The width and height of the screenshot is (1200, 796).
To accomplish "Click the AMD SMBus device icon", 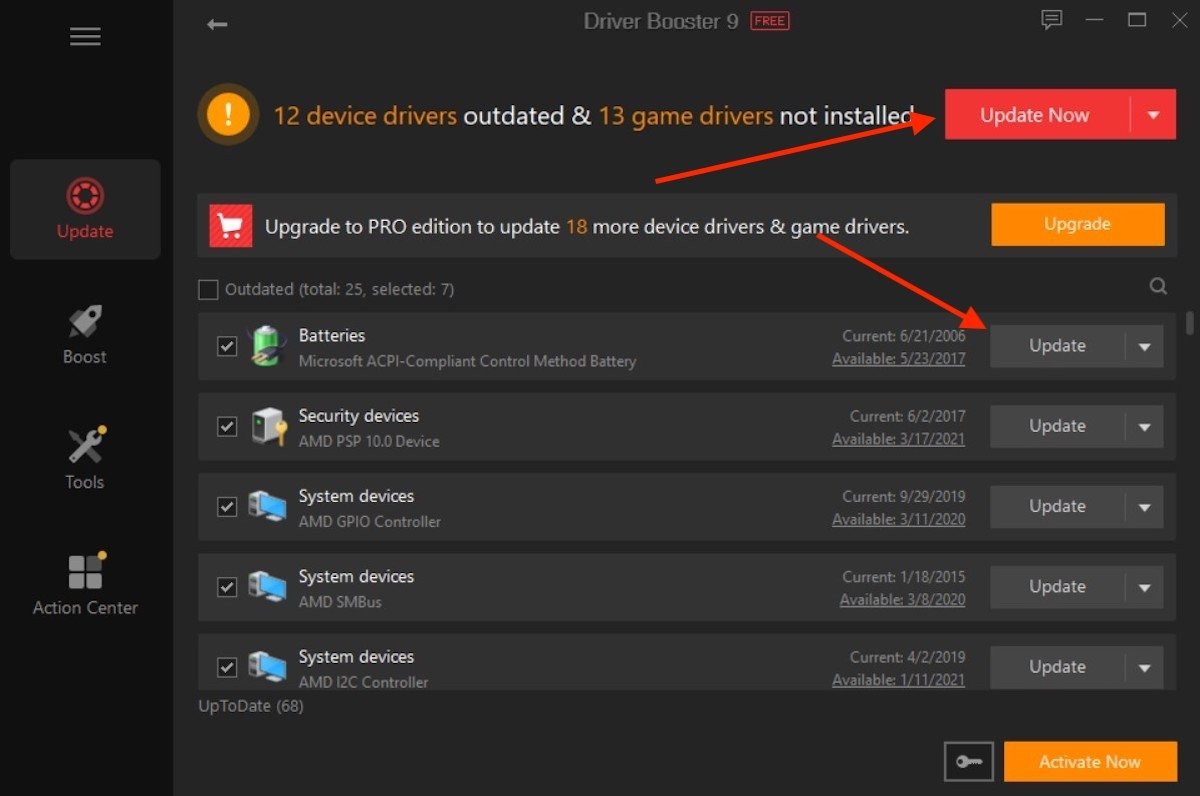I will click(x=267, y=586).
